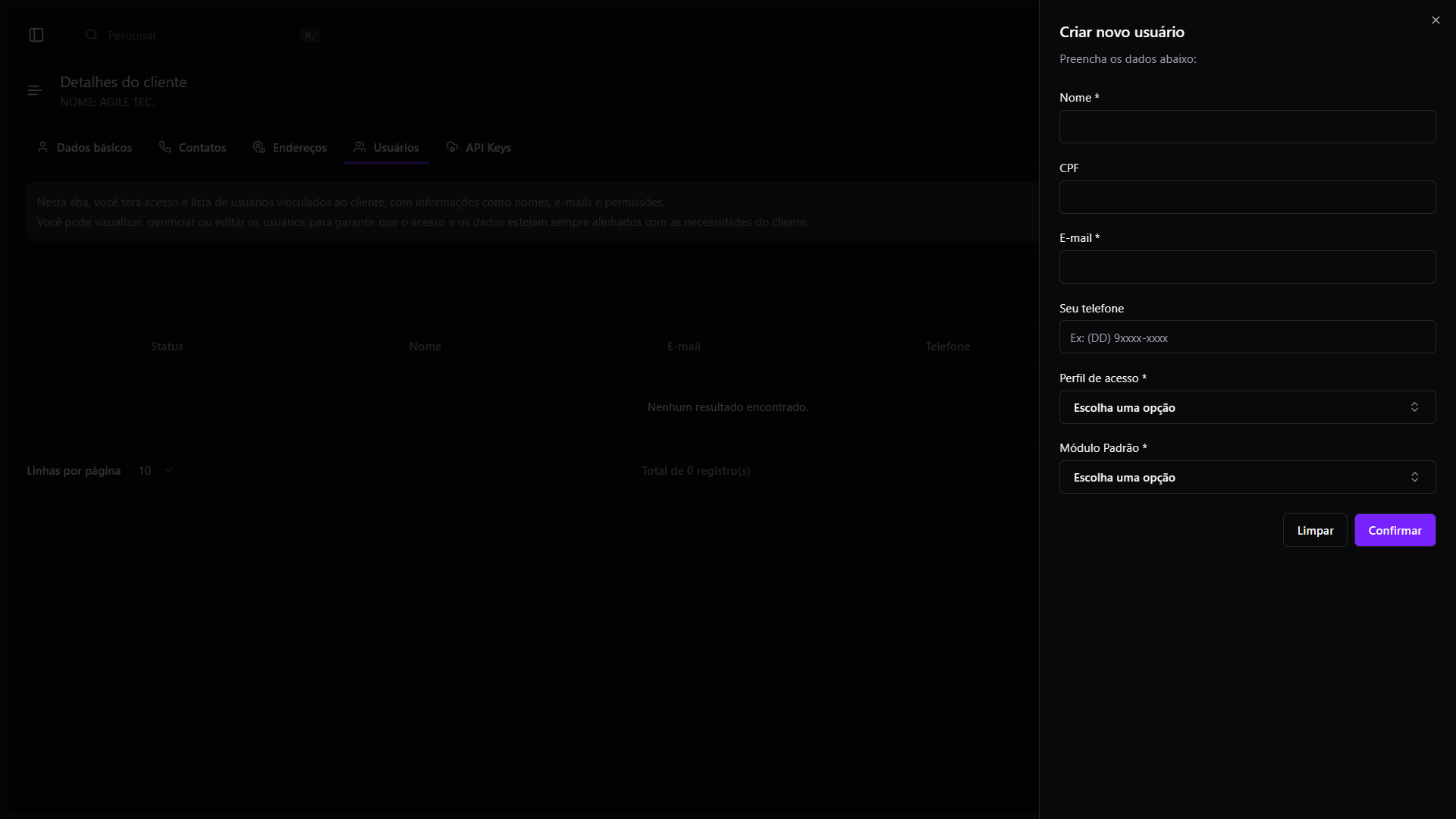
Task: Click the search magnifier icon
Action: [x=92, y=35]
